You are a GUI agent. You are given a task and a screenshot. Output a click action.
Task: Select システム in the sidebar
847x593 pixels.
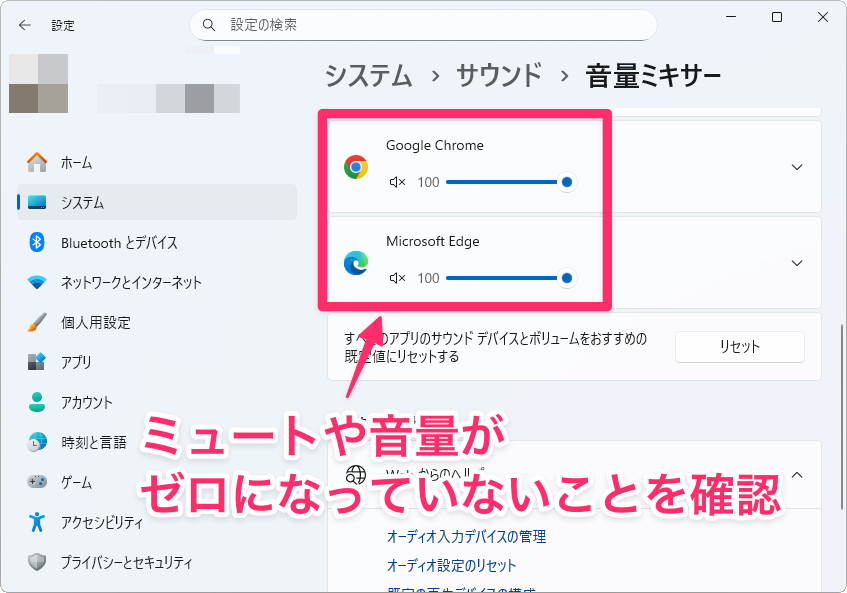pos(82,203)
